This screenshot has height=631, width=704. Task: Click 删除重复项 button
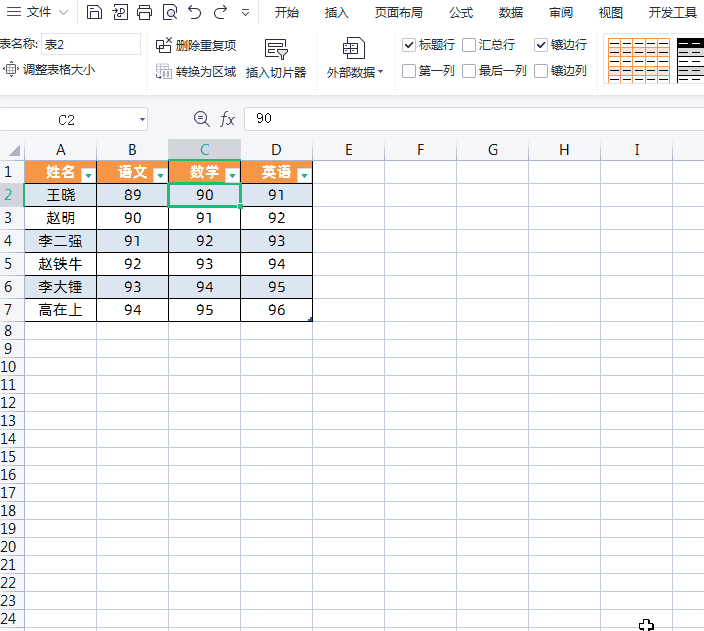[x=196, y=45]
